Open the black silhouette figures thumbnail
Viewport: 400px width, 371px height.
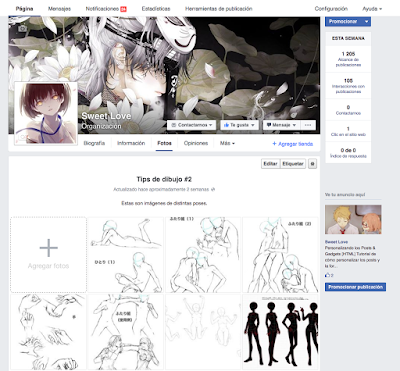pyautogui.click(x=280, y=332)
